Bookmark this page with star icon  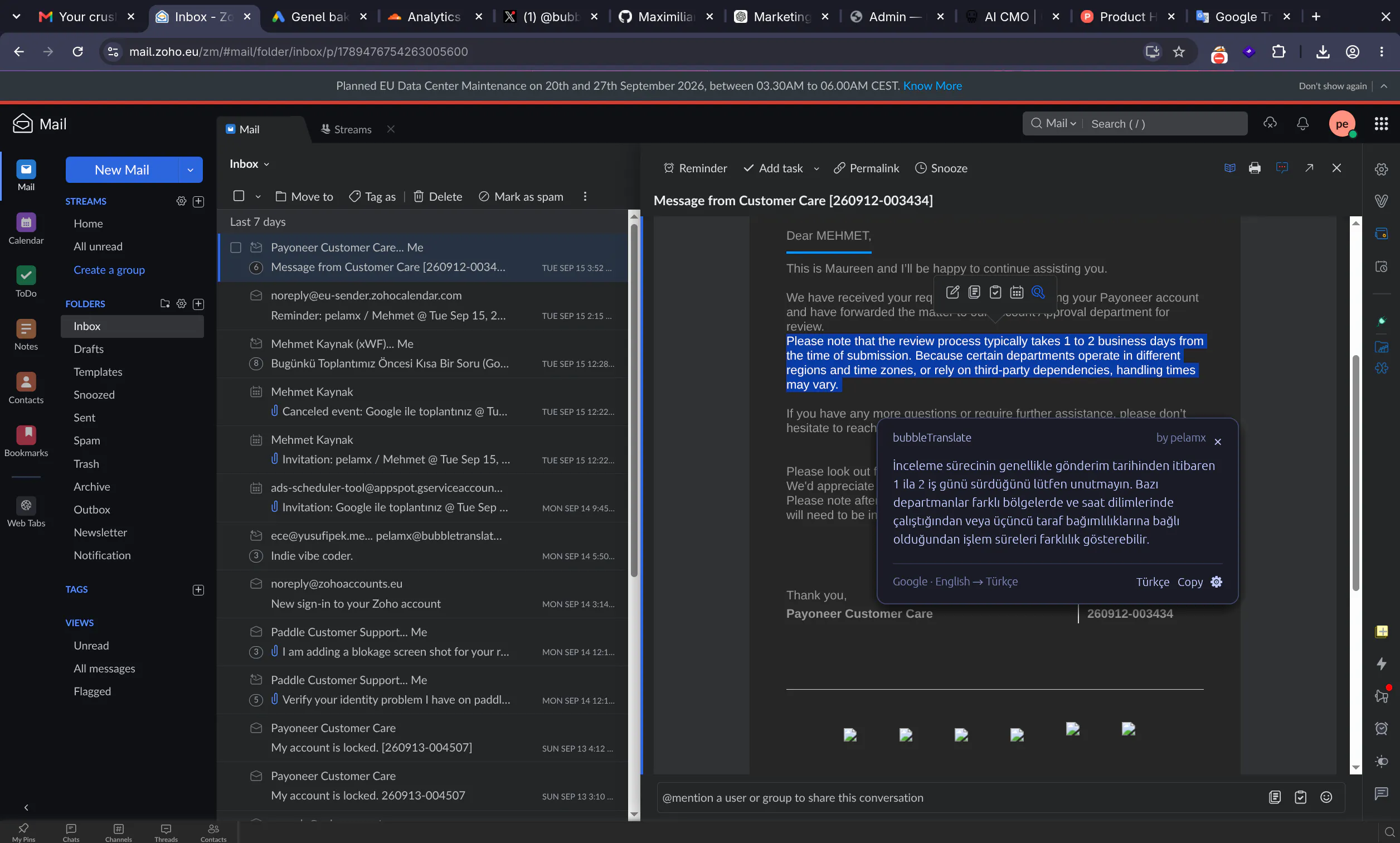point(1179,52)
